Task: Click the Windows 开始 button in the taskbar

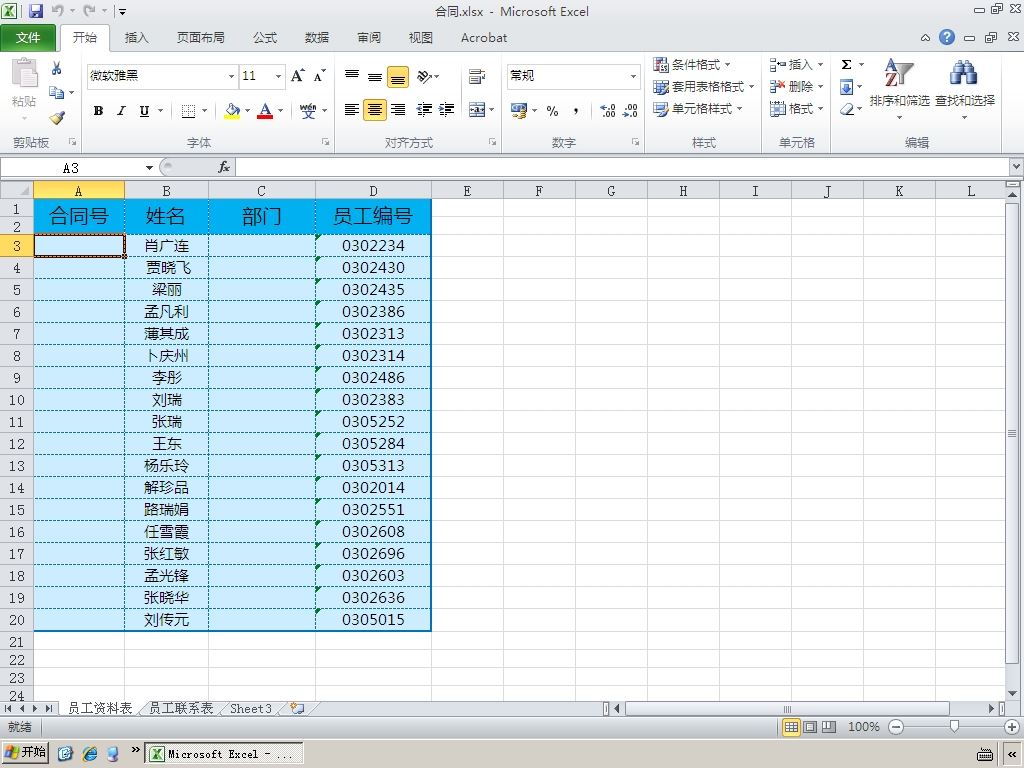Action: (x=26, y=752)
